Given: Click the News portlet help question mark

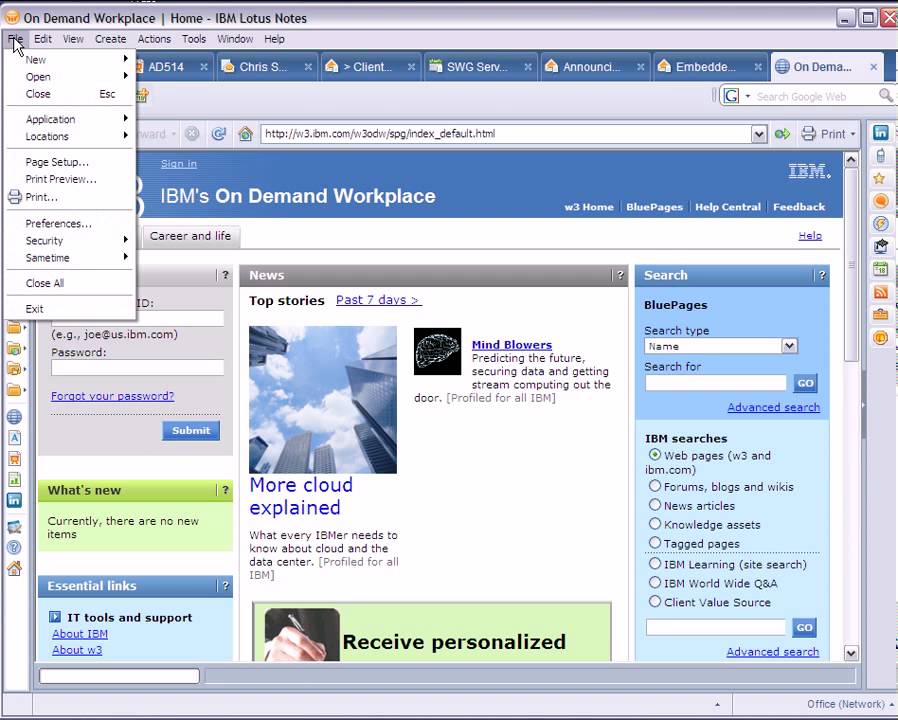Looking at the screenshot, I should [x=620, y=276].
